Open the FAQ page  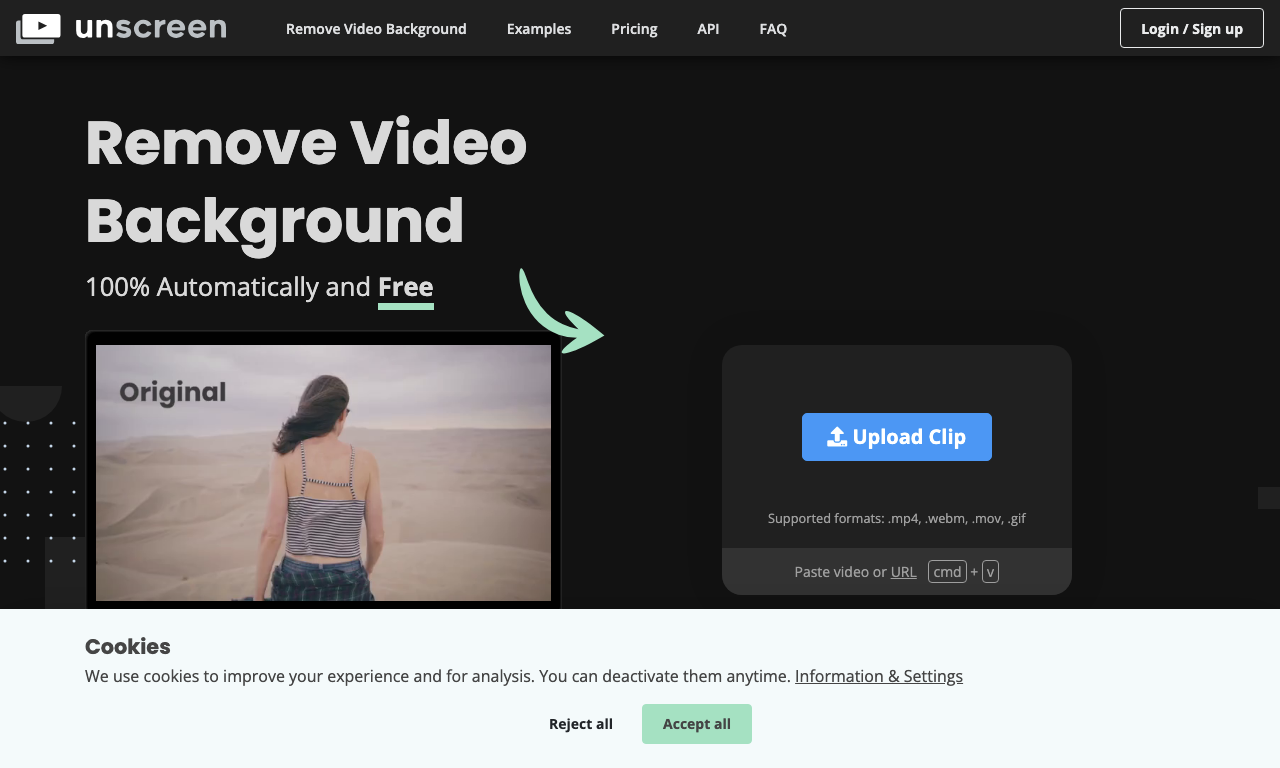point(773,29)
